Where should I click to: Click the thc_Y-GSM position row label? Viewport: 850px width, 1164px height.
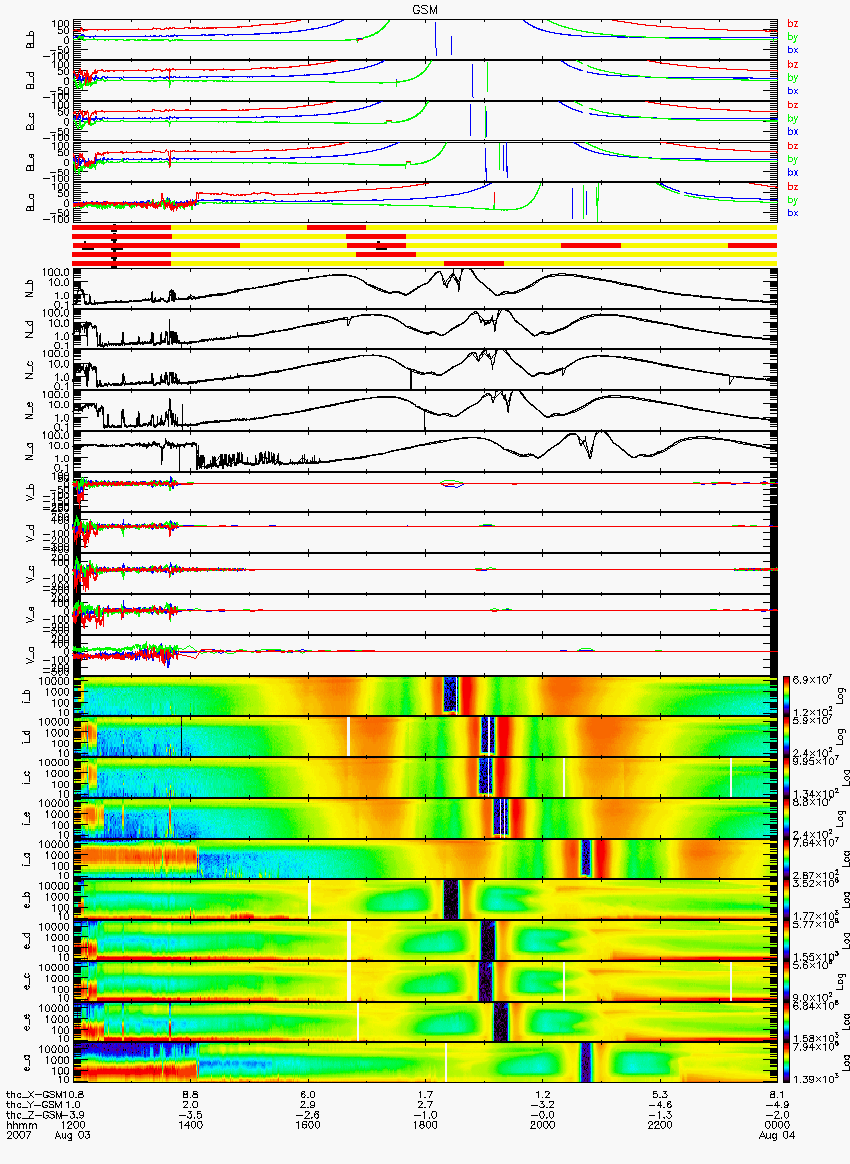pos(33,1105)
